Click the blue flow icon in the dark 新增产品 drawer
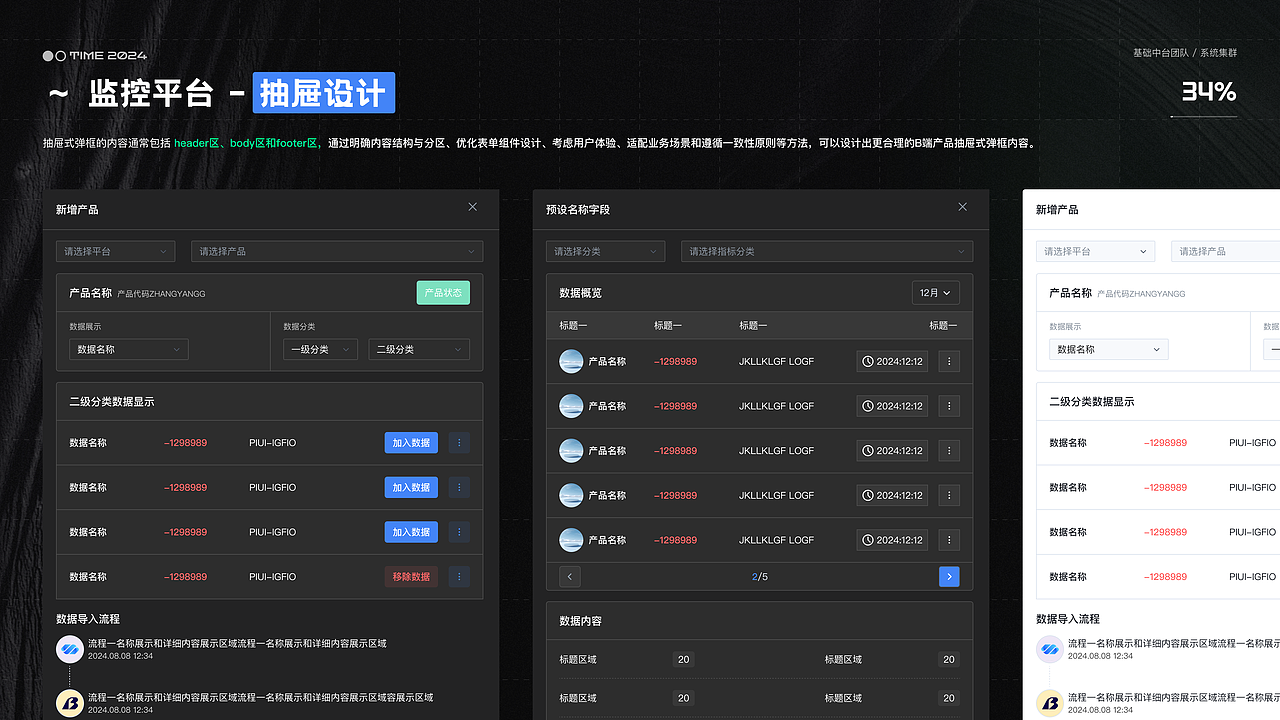The image size is (1280, 720). point(70,649)
